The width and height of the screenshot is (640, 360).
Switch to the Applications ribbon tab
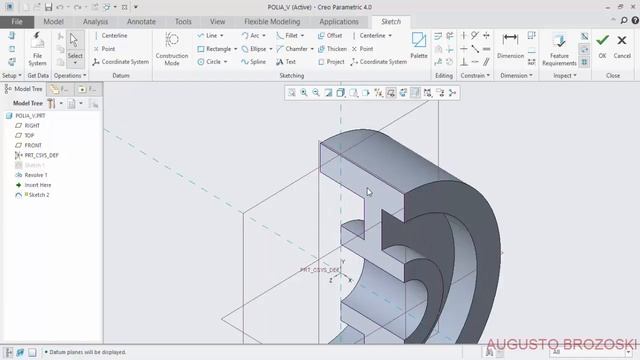(x=339, y=22)
